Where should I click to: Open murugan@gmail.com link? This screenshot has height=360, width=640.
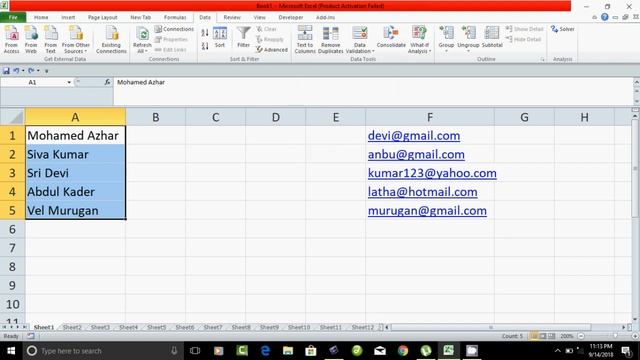coord(427,211)
